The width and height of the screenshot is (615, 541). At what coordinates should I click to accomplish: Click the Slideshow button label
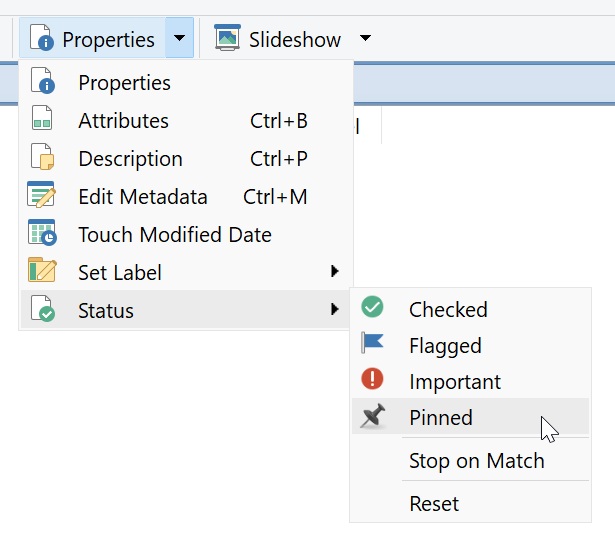(x=295, y=40)
